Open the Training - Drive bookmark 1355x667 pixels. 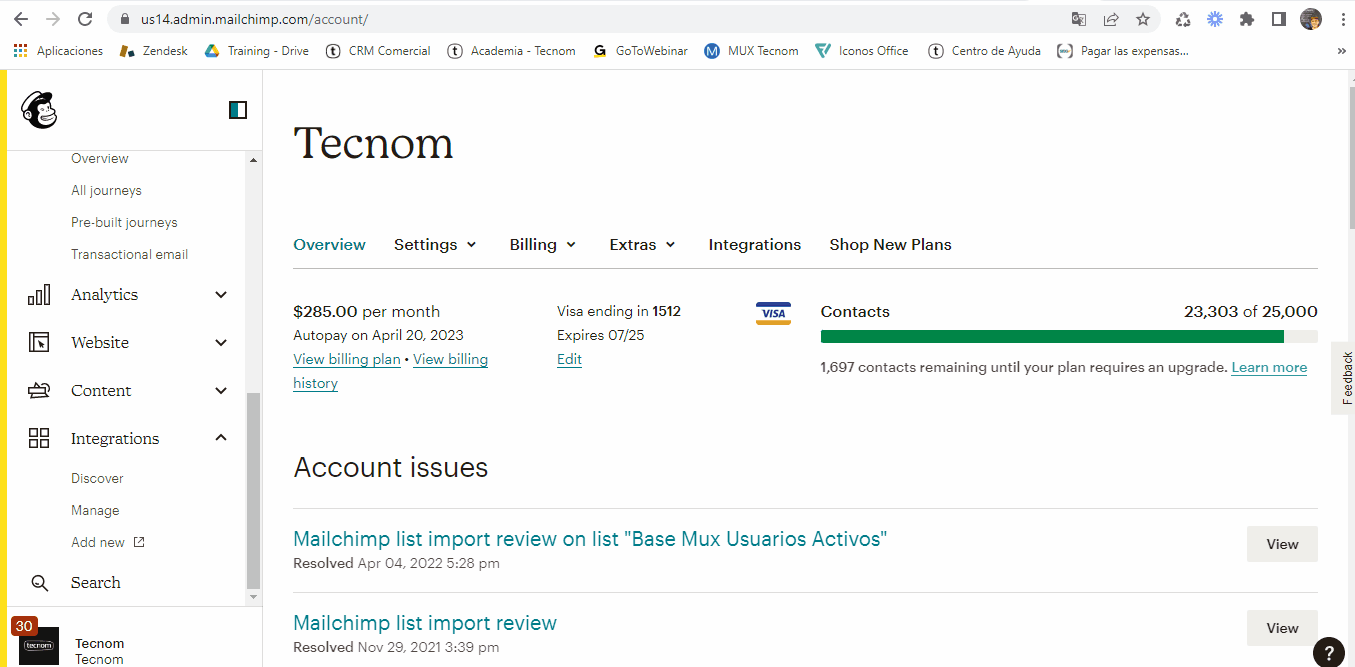[256, 50]
